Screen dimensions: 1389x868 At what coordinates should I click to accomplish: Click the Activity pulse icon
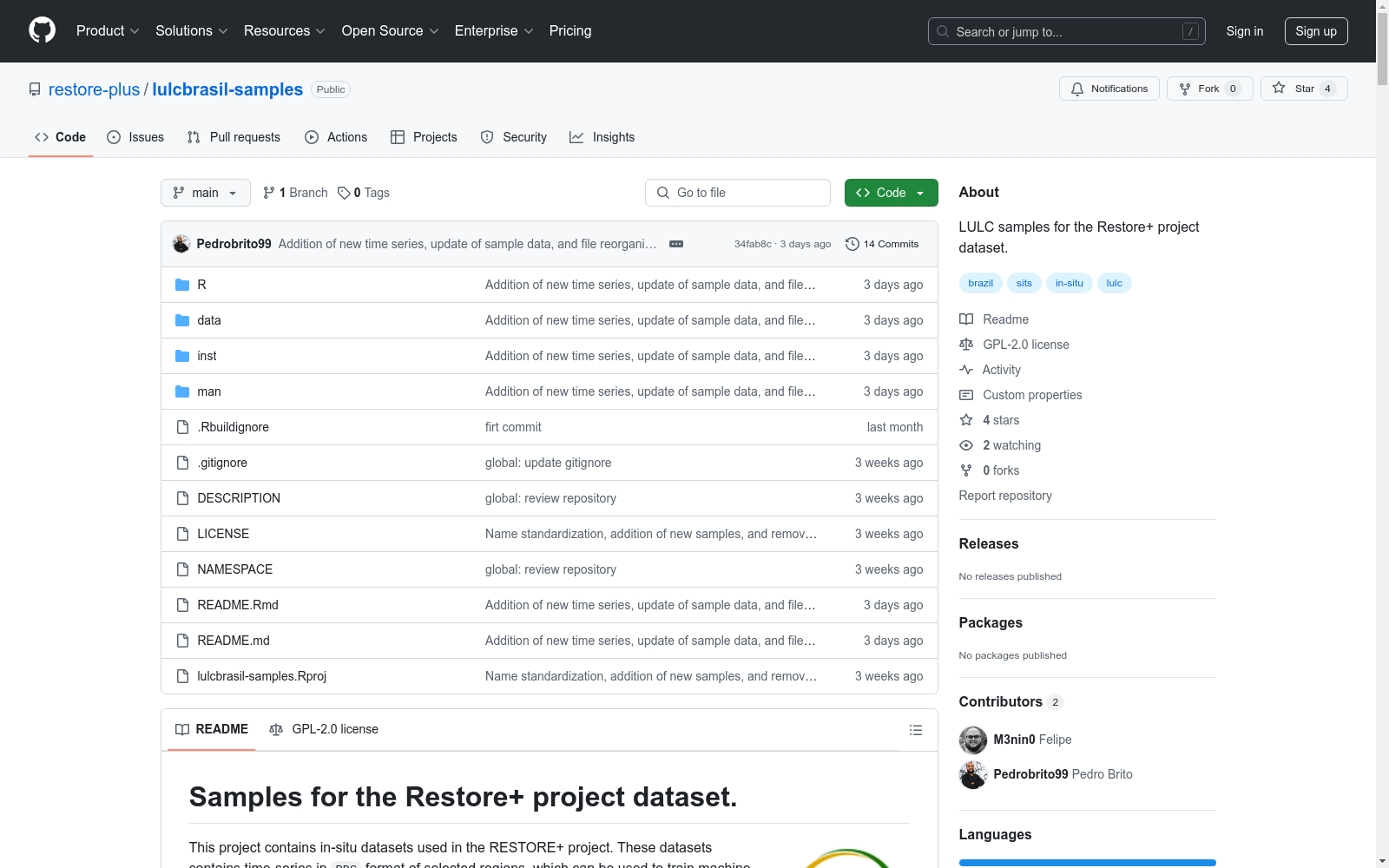click(966, 370)
